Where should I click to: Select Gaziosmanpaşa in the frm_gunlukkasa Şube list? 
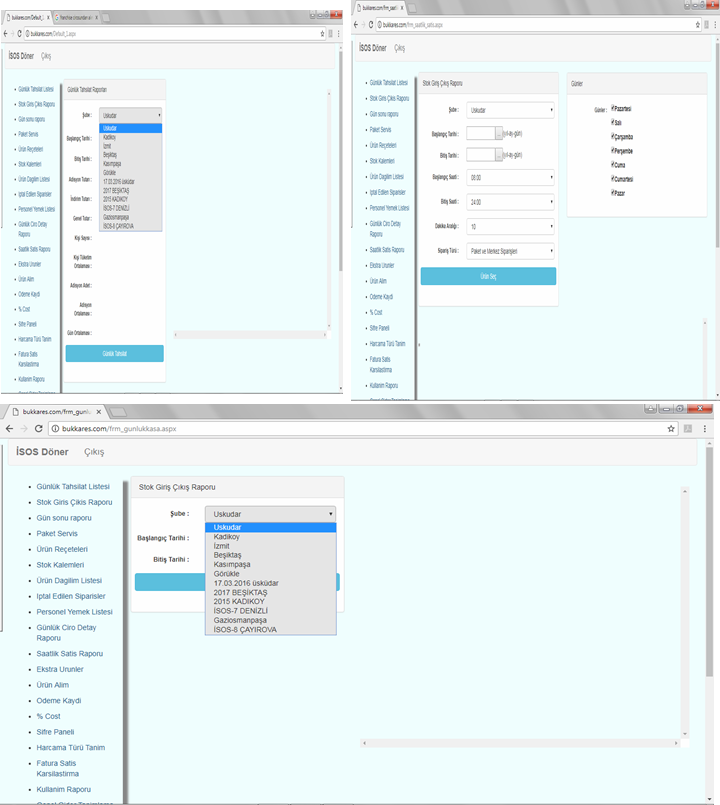click(x=241, y=620)
